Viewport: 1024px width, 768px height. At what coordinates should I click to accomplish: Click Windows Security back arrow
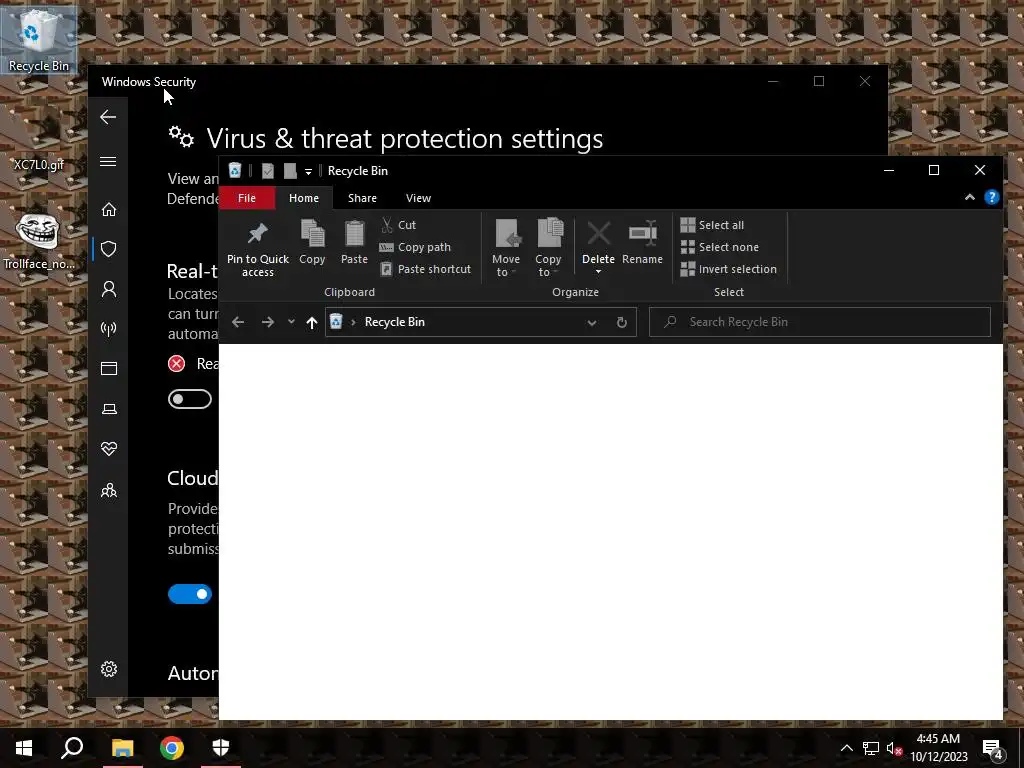point(108,117)
